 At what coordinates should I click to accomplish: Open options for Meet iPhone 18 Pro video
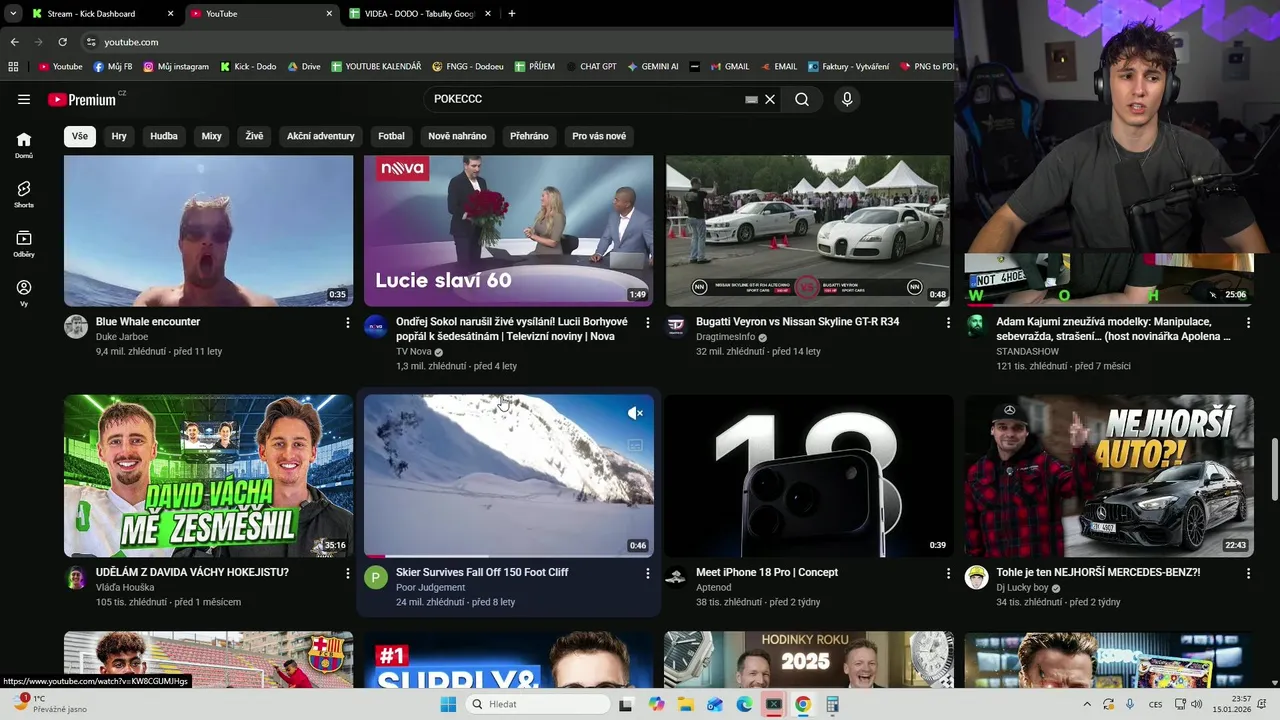click(x=948, y=573)
